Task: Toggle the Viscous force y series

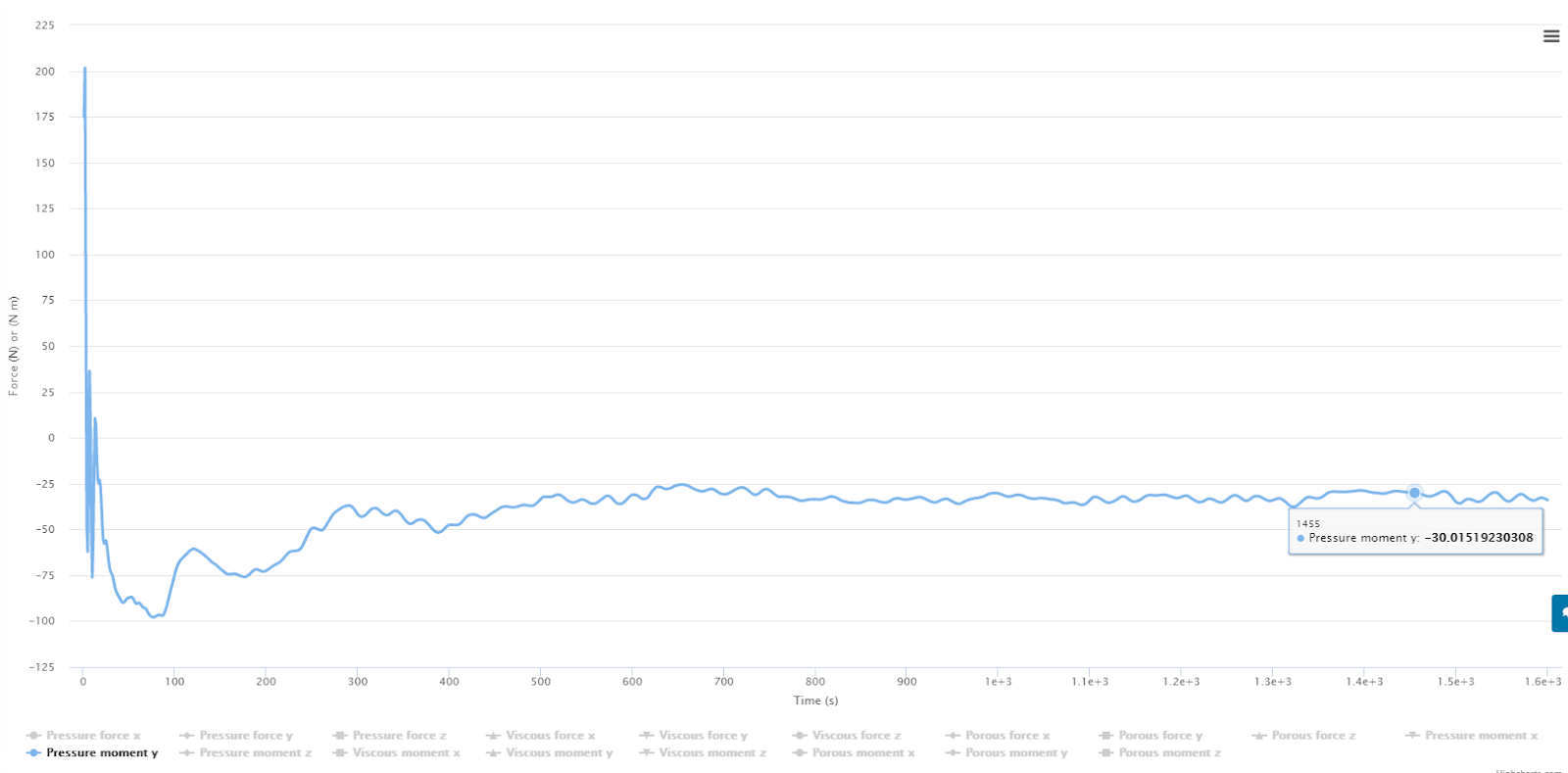Action: pos(703,736)
